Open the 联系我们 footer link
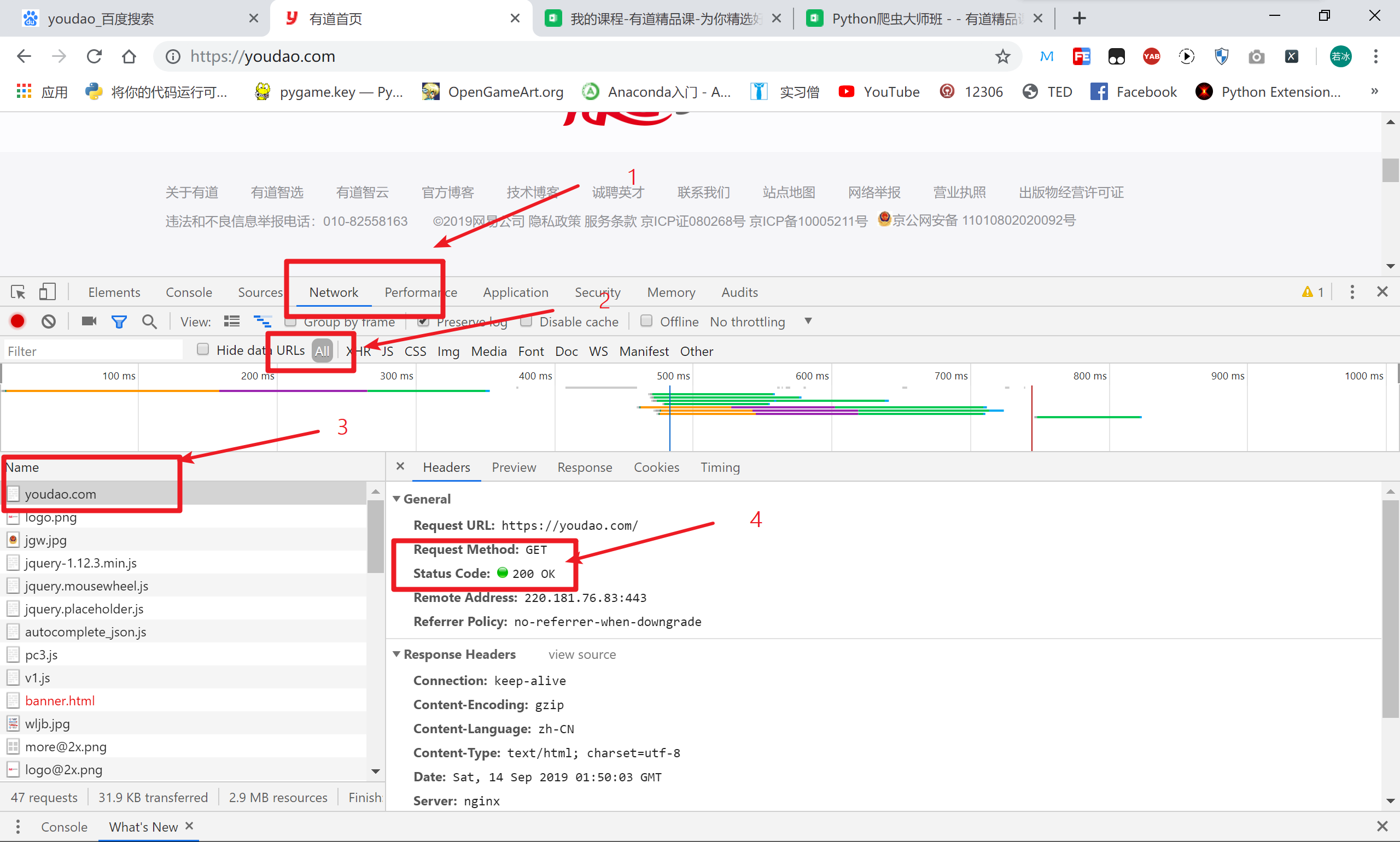 tap(704, 192)
